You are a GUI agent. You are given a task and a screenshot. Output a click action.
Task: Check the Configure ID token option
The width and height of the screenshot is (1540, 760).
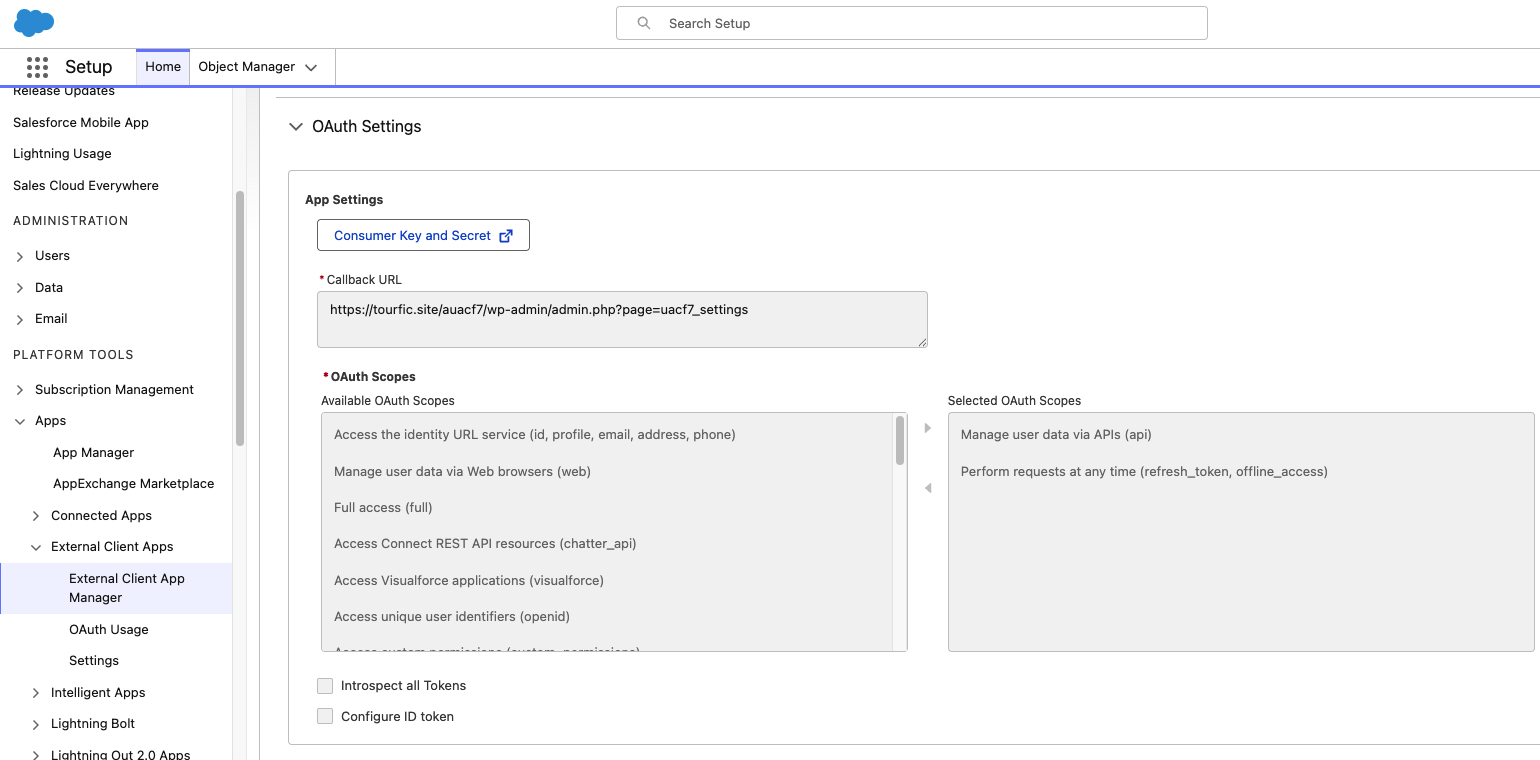coord(325,716)
